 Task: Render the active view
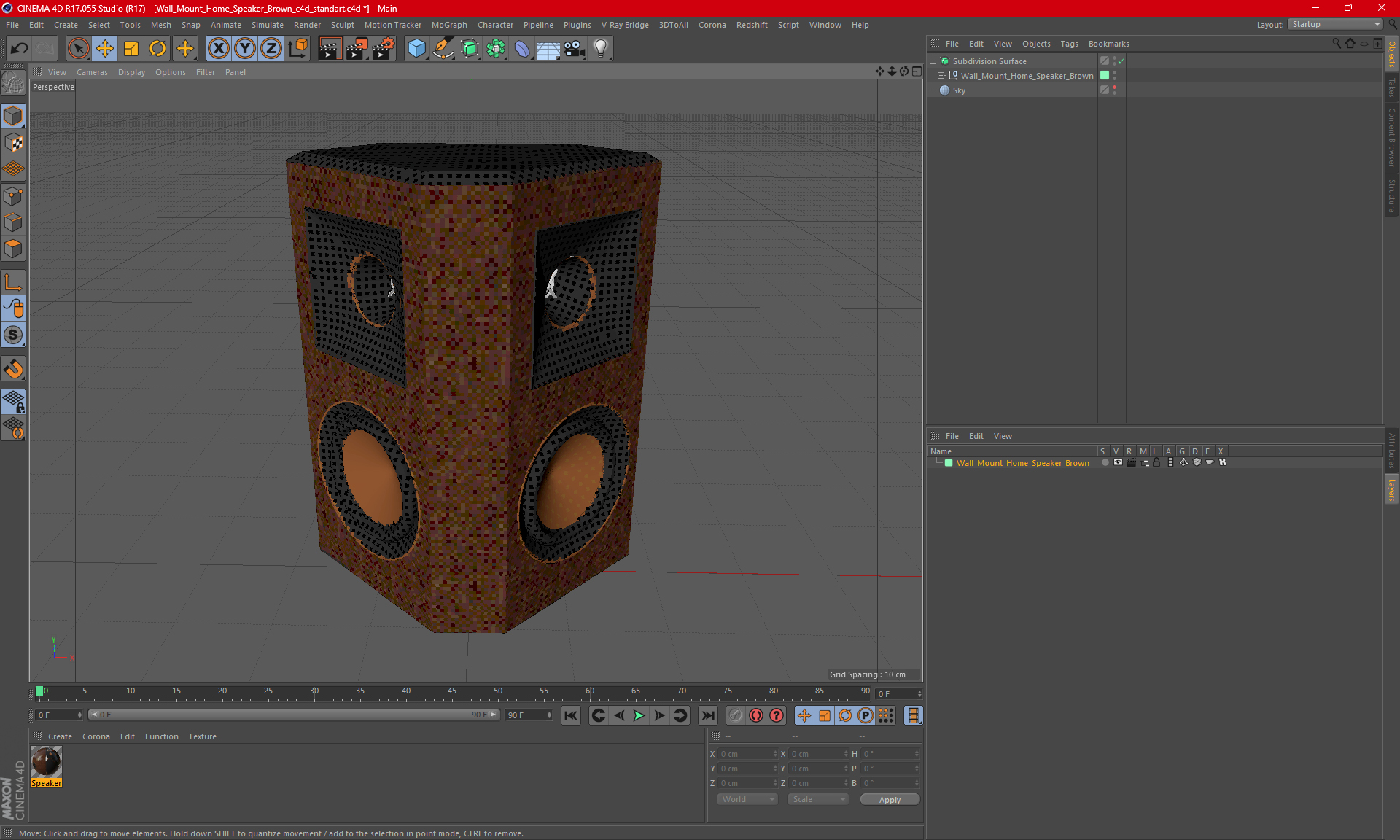point(330,49)
